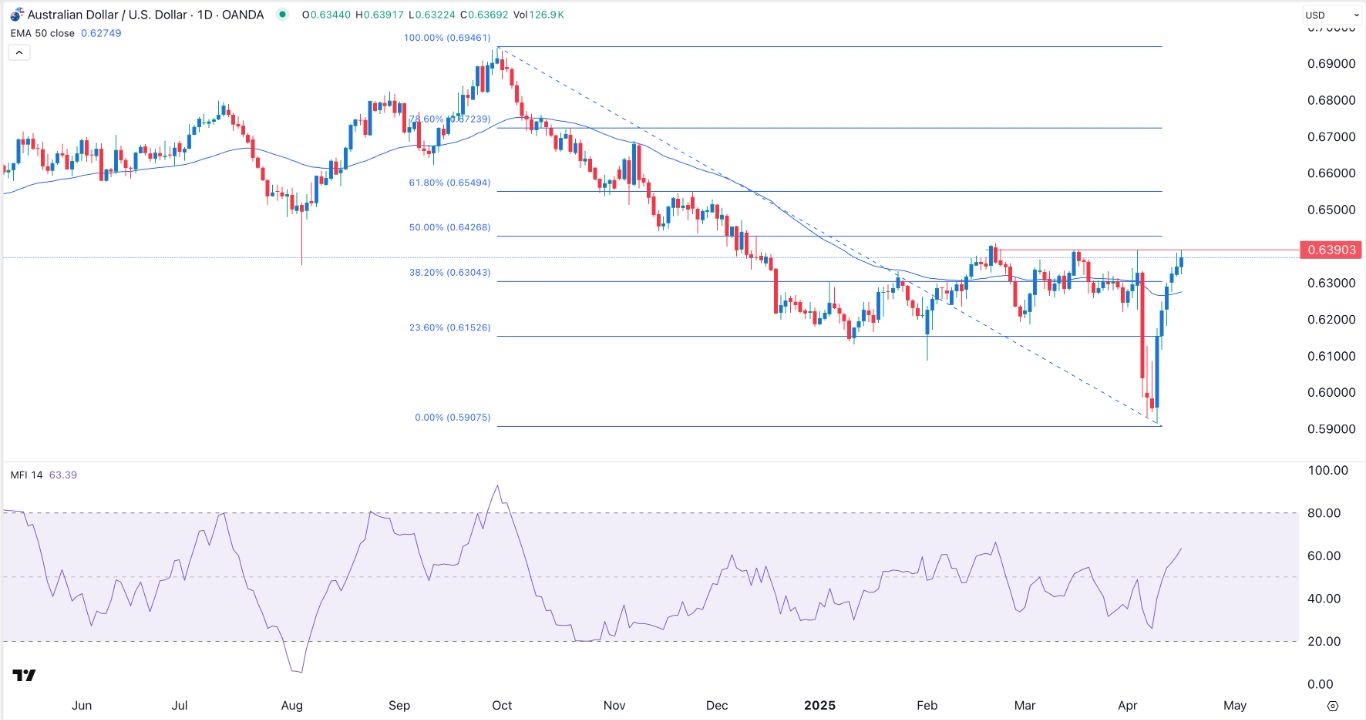The height and width of the screenshot is (720, 1366).
Task: Click the green market status dot
Action: click(x=283, y=14)
